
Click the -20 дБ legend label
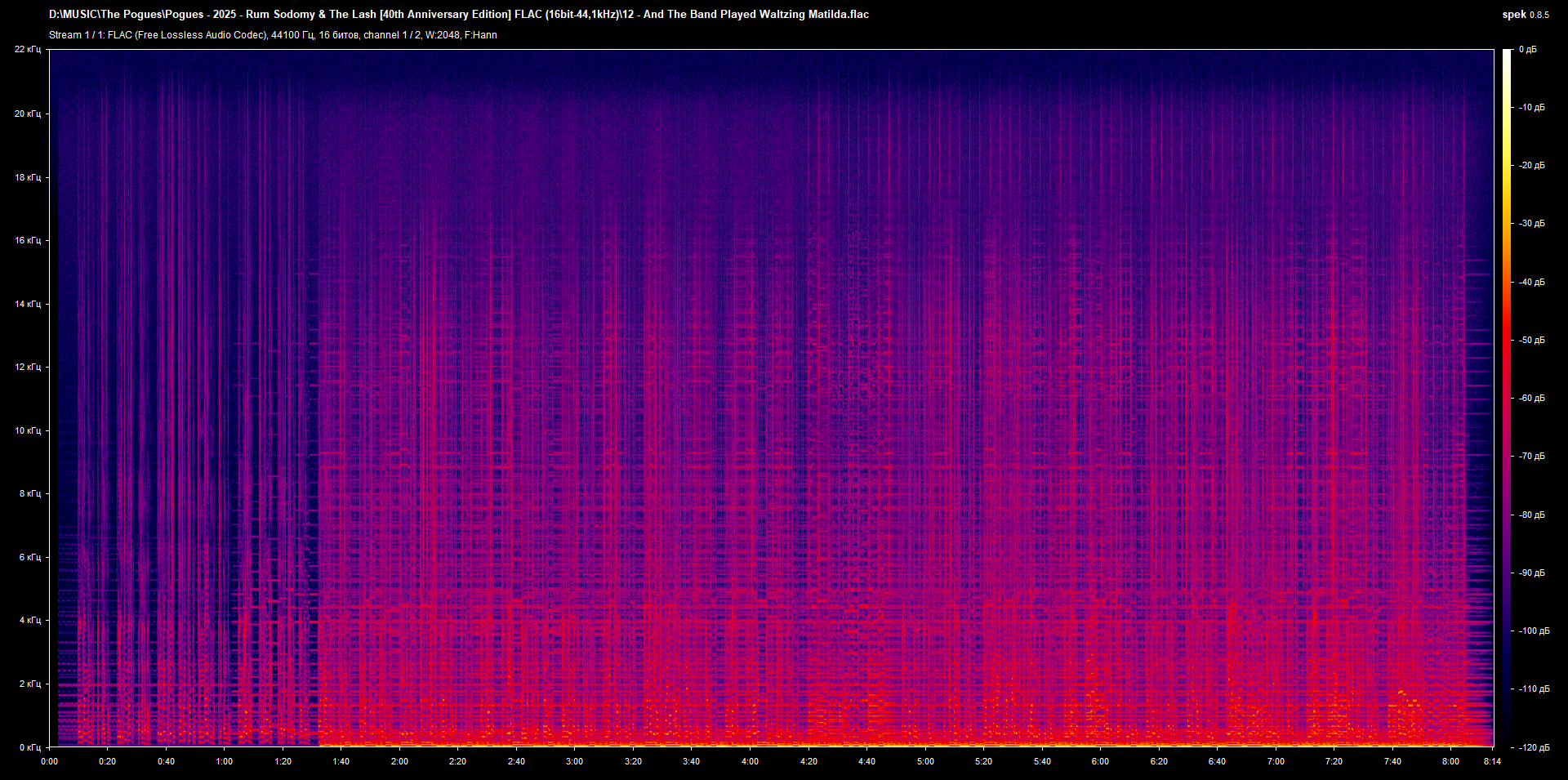1532,166
